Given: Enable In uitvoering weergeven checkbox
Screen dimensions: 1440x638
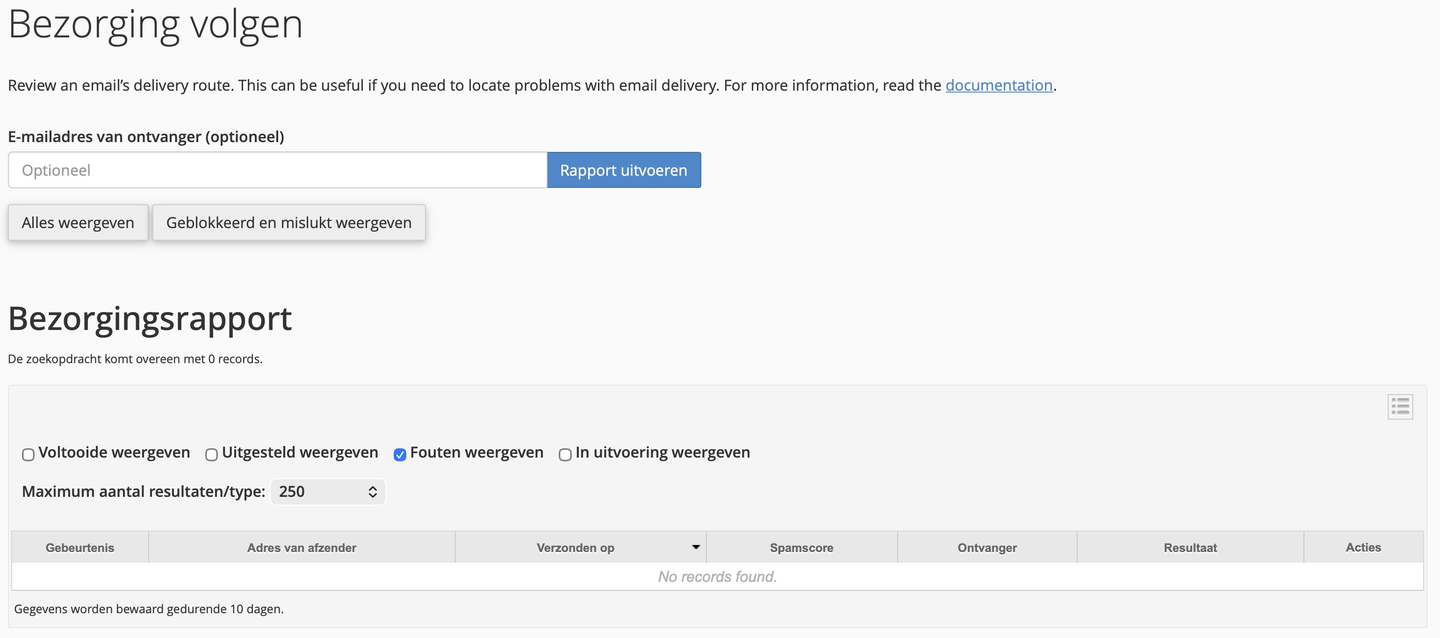Looking at the screenshot, I should (x=565, y=454).
